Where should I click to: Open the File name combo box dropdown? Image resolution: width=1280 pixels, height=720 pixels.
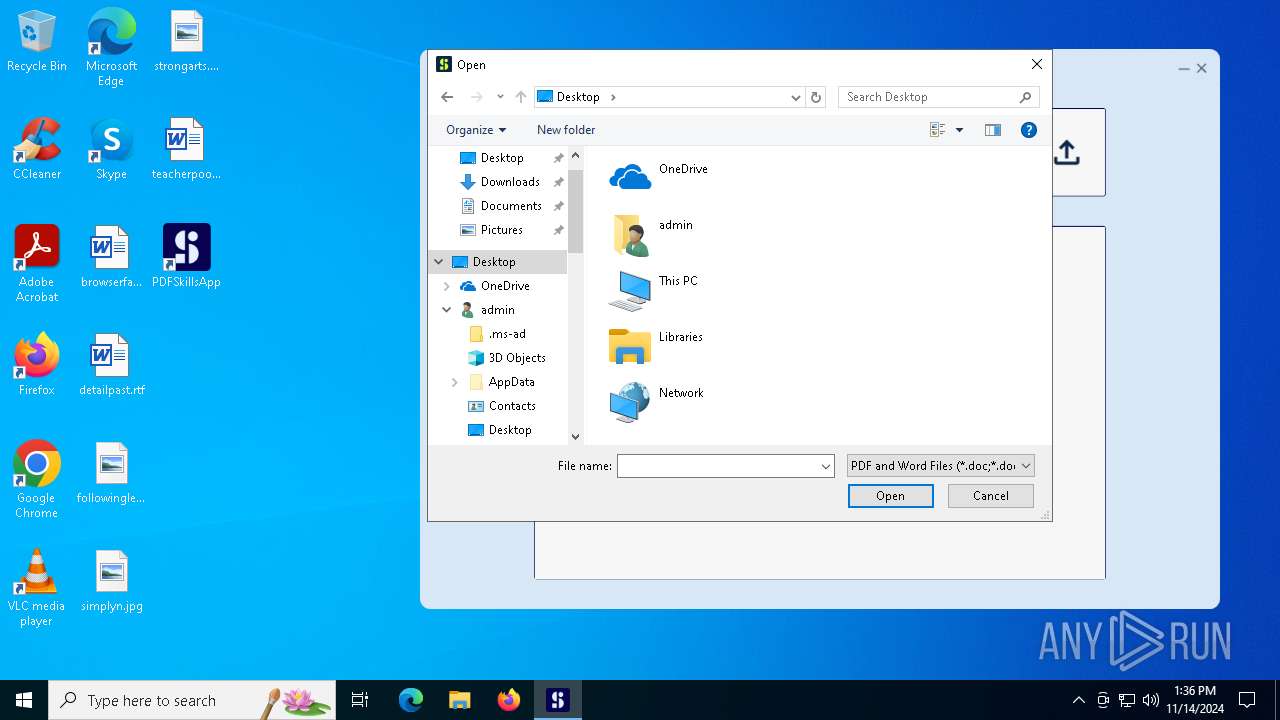tap(826, 466)
